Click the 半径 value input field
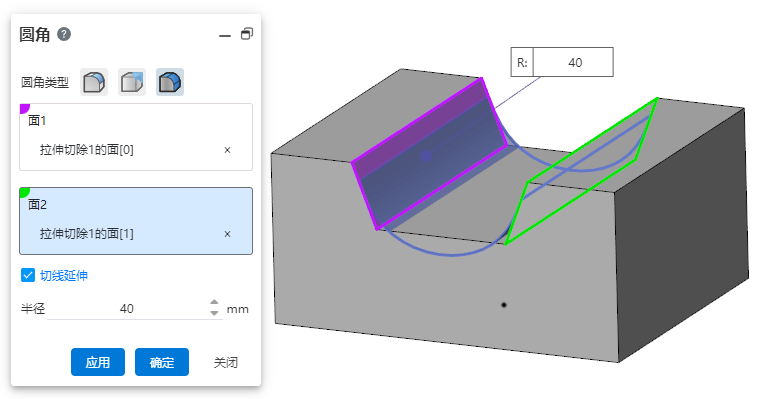This screenshot has width=764, height=399. pos(127,309)
